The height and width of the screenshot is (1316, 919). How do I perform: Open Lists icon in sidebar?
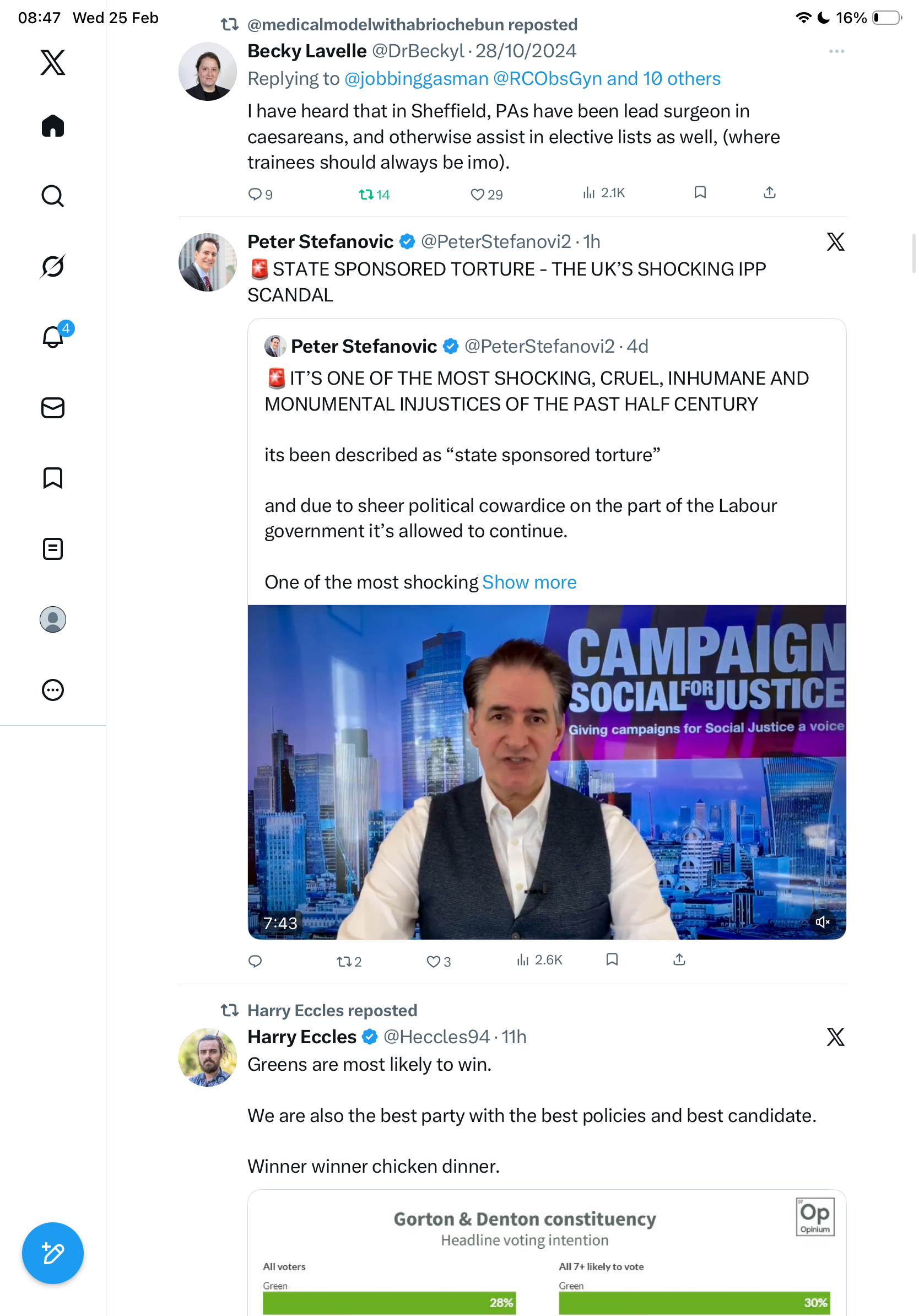tap(53, 548)
